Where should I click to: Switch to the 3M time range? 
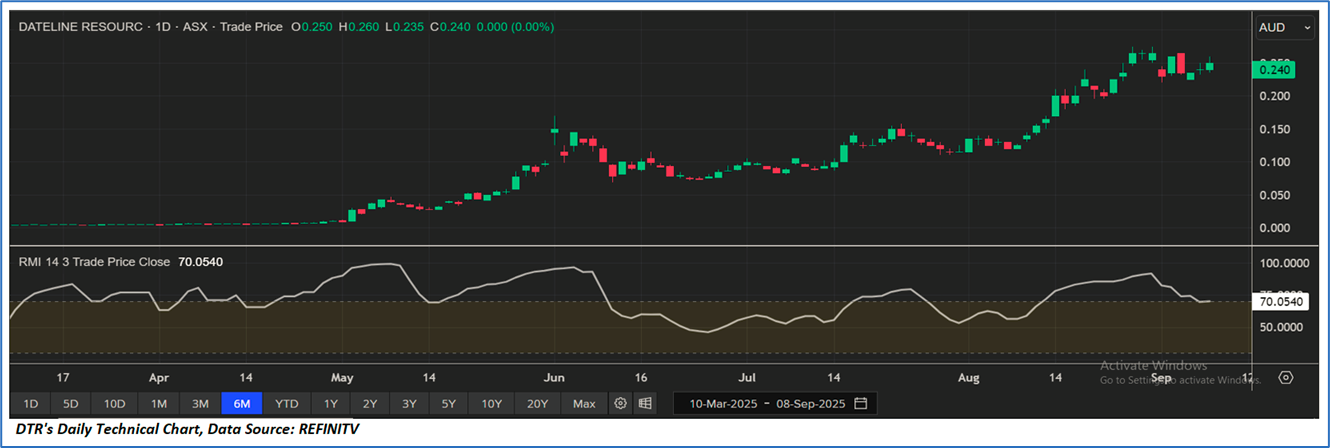(x=200, y=404)
